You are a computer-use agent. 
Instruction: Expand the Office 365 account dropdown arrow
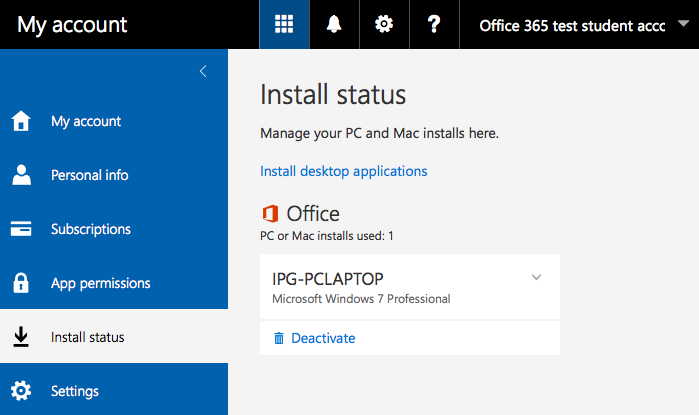coord(683,23)
